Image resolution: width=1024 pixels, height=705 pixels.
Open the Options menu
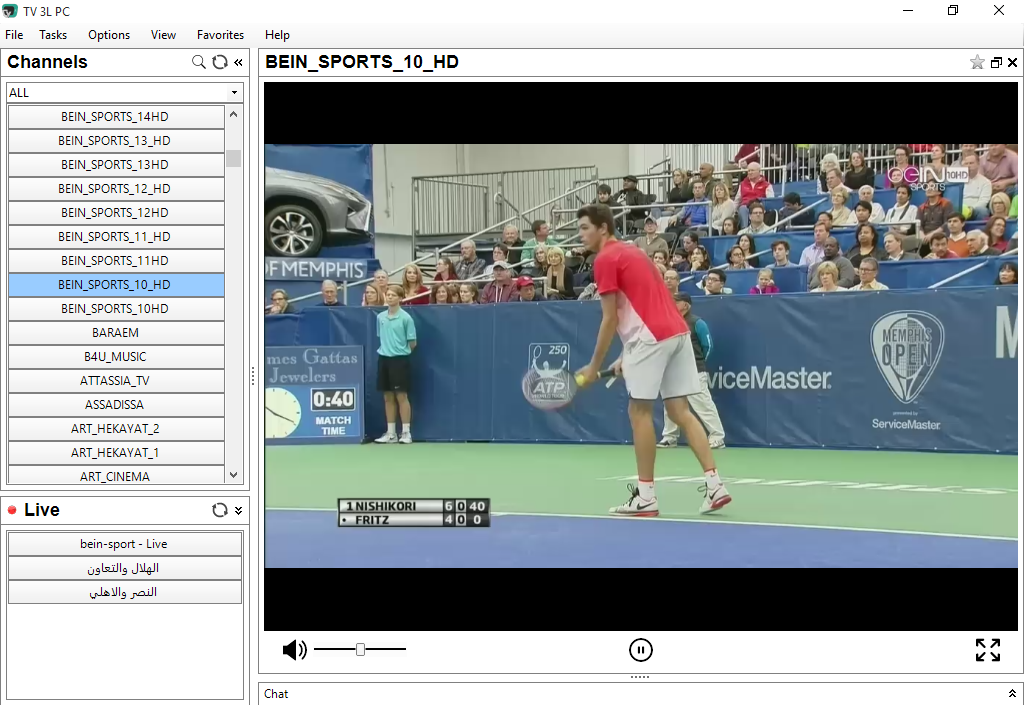(x=109, y=35)
